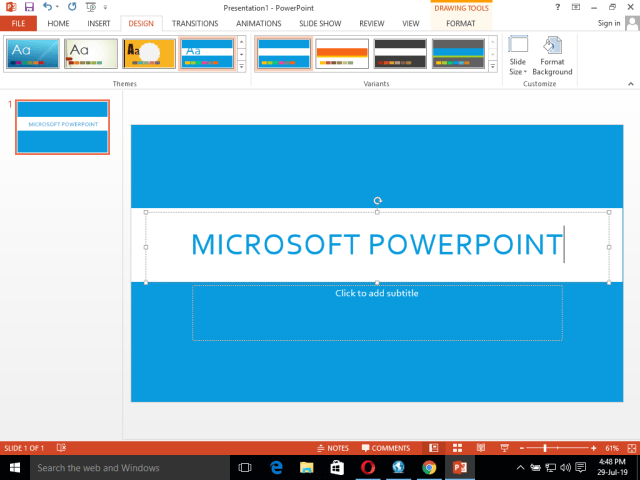This screenshot has height=480, width=640.
Task: Click 'Click to add subtitle' placeholder
Action: click(x=377, y=310)
